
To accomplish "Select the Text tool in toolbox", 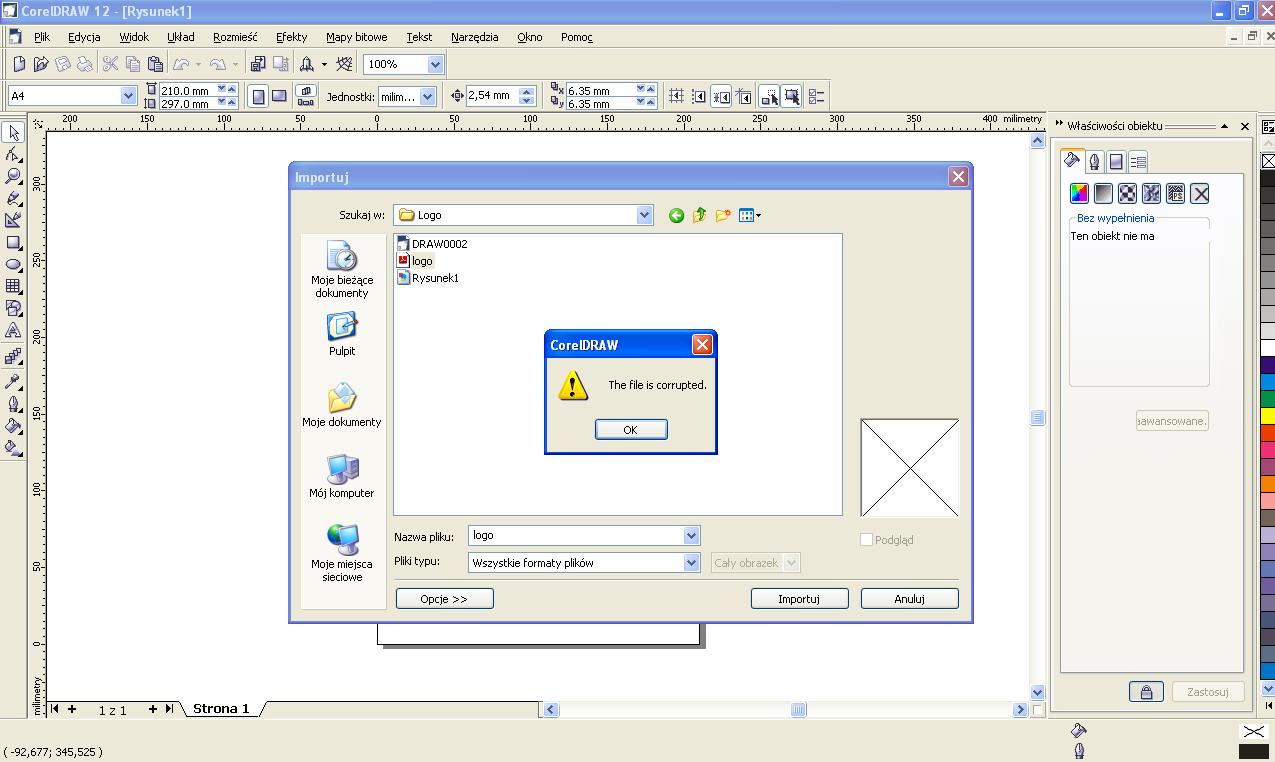I will [13, 331].
